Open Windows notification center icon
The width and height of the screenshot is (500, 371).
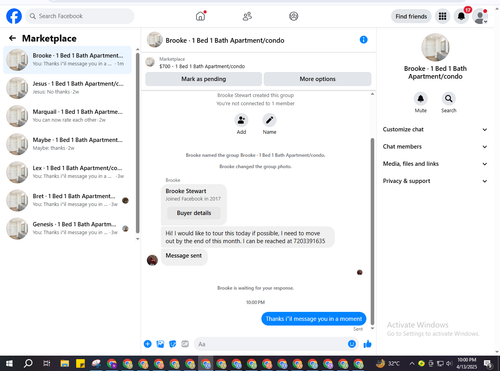tap(488, 363)
